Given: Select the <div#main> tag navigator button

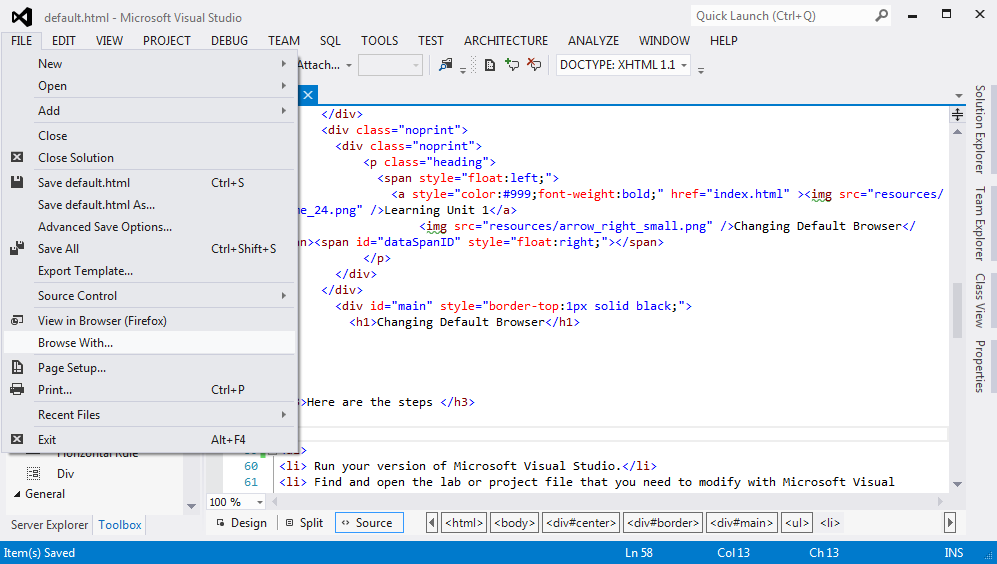Looking at the screenshot, I should point(741,522).
